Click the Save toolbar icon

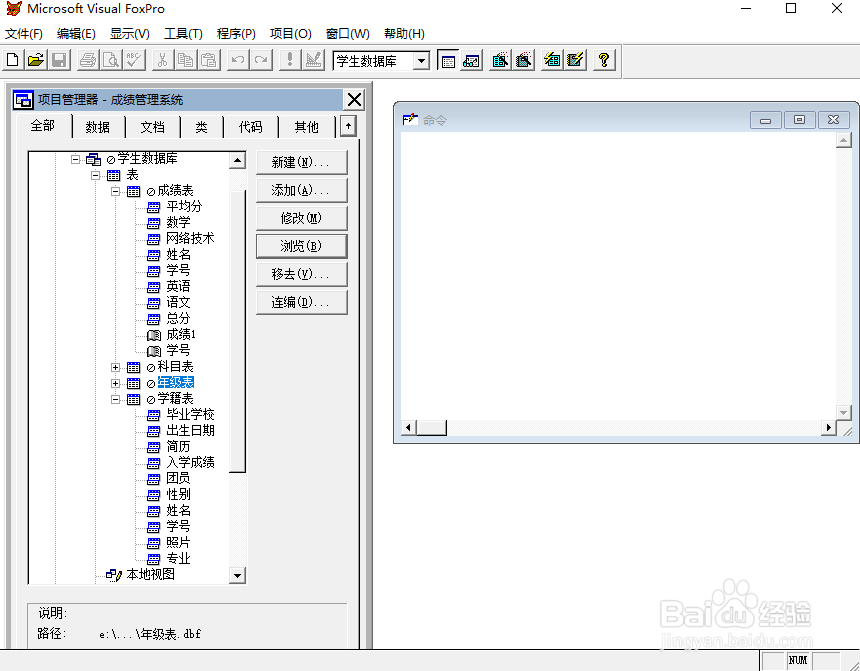(60, 60)
